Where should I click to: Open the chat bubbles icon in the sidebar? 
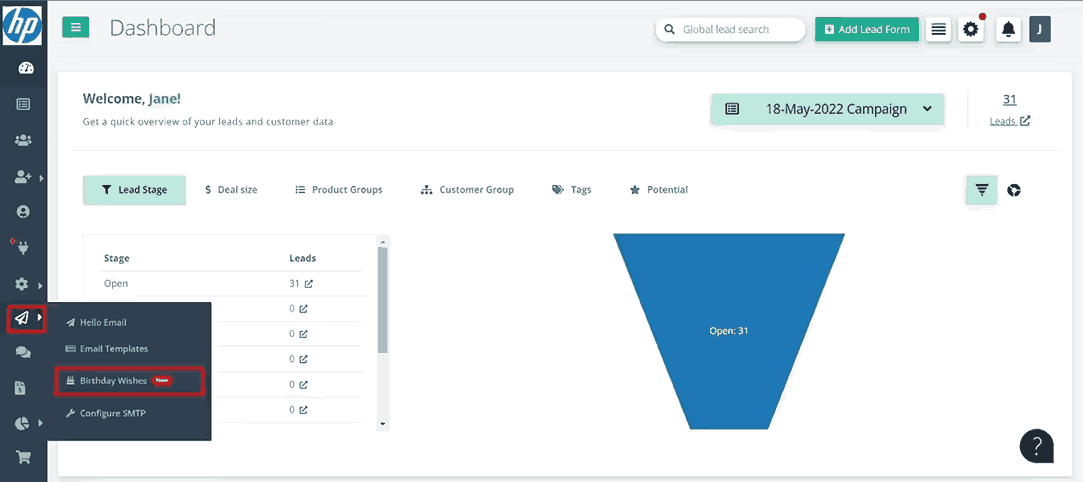click(x=23, y=353)
